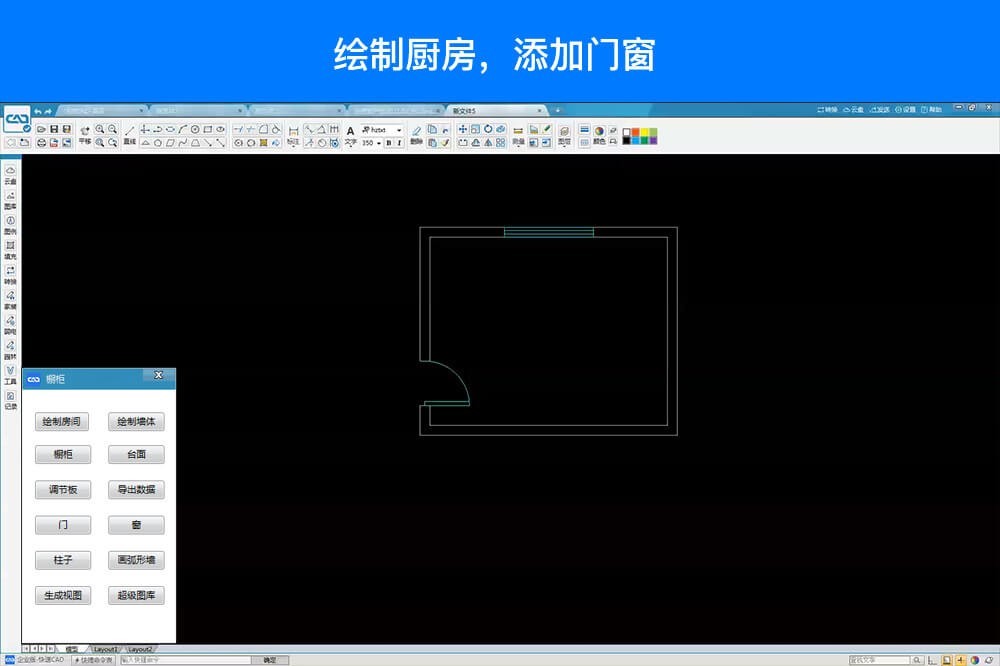This screenshot has width=1000, height=666.
Task: Click the 删除 erase tool icon
Action: point(416,135)
